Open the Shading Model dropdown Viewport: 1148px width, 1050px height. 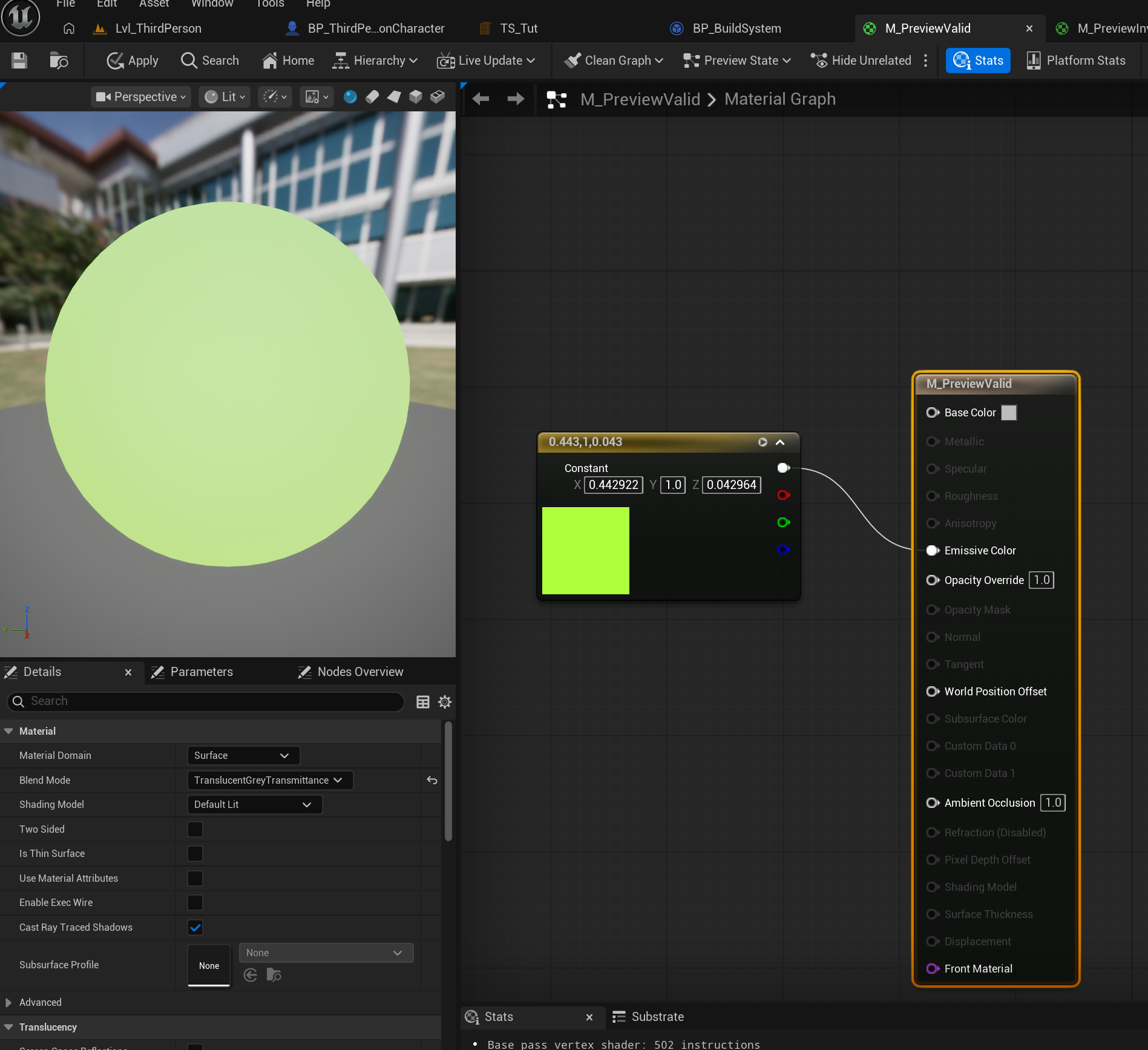254,804
